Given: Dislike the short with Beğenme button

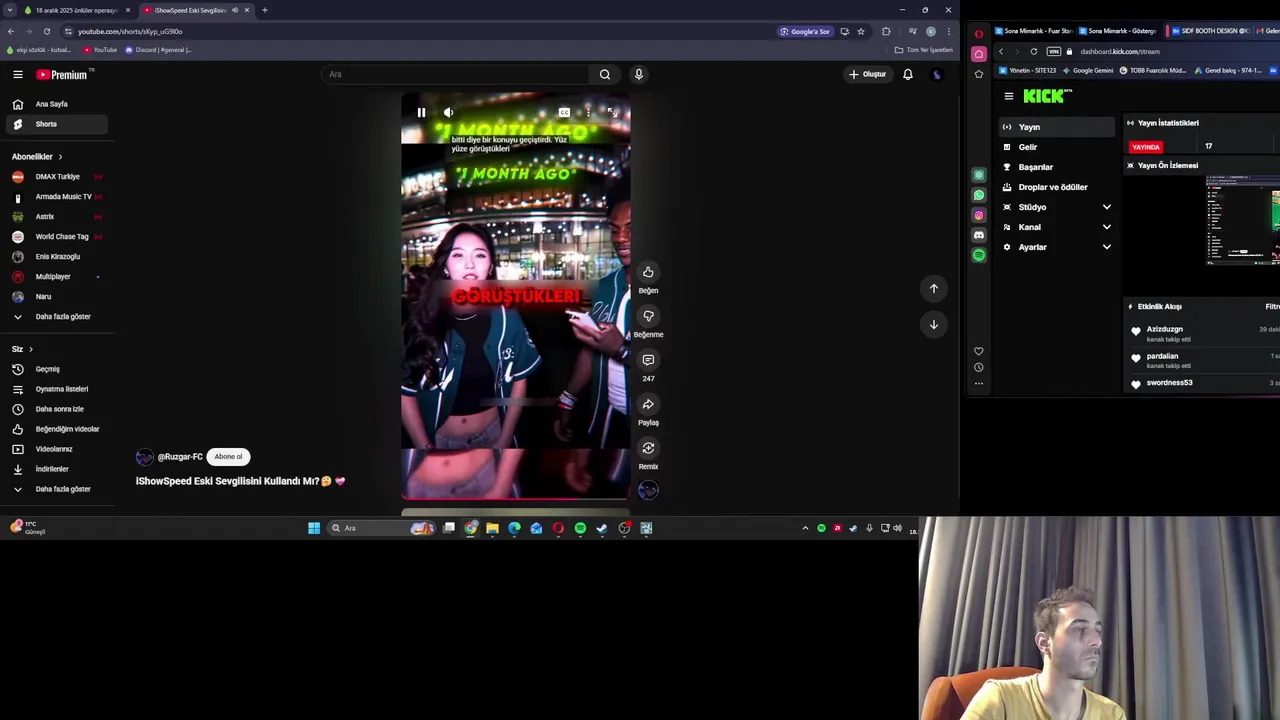Looking at the screenshot, I should click(648, 316).
